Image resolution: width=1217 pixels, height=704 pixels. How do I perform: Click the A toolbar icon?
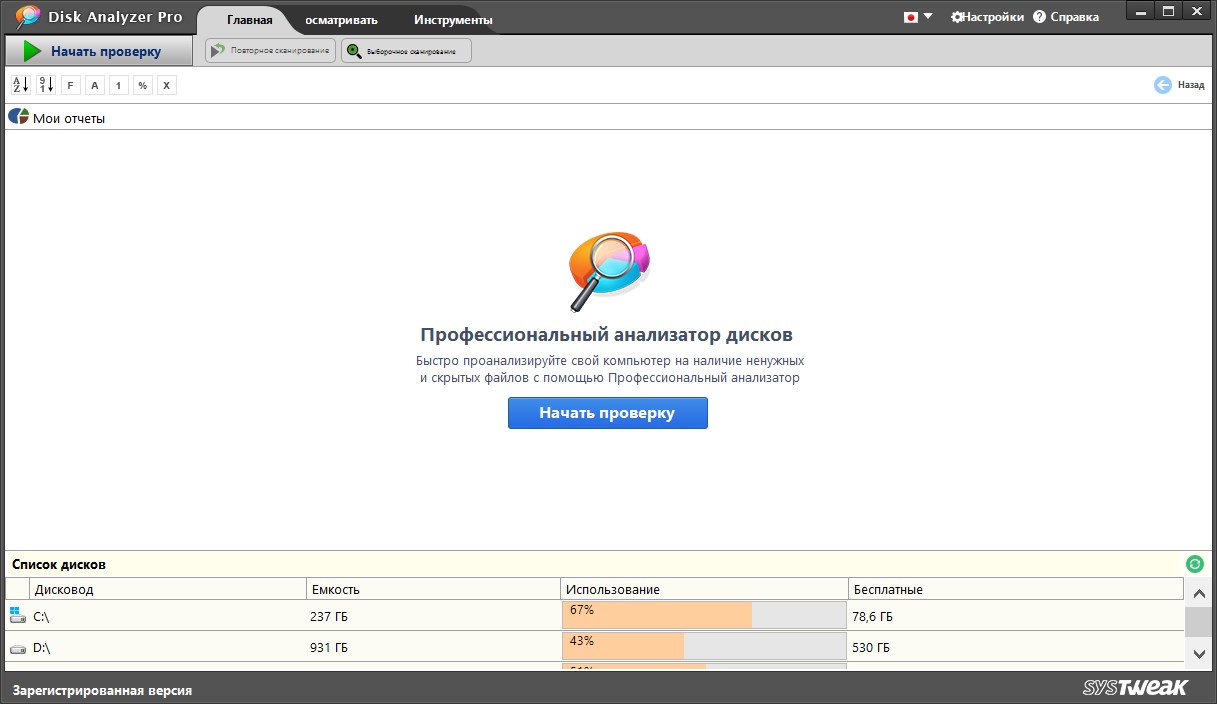(x=94, y=85)
